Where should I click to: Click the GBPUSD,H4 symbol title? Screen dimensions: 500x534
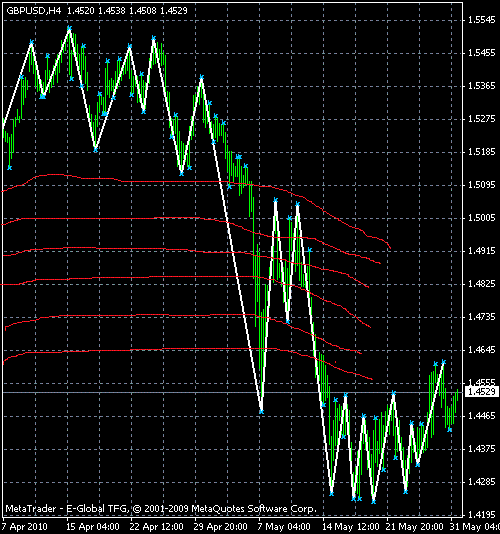(34, 11)
